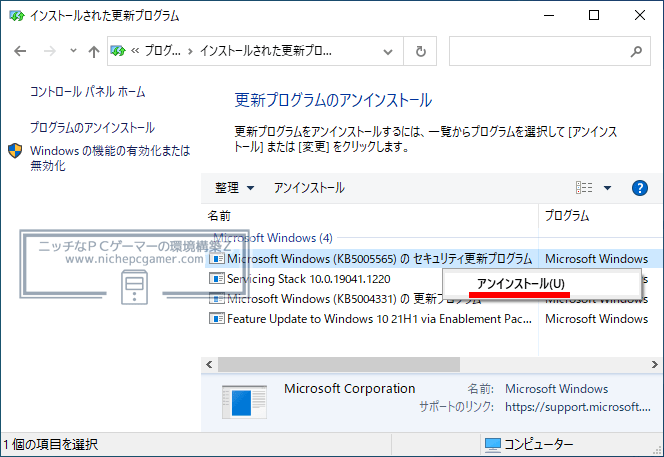
Task: Open Windows features enable or disable link
Action: pyautogui.click(x=110, y=158)
